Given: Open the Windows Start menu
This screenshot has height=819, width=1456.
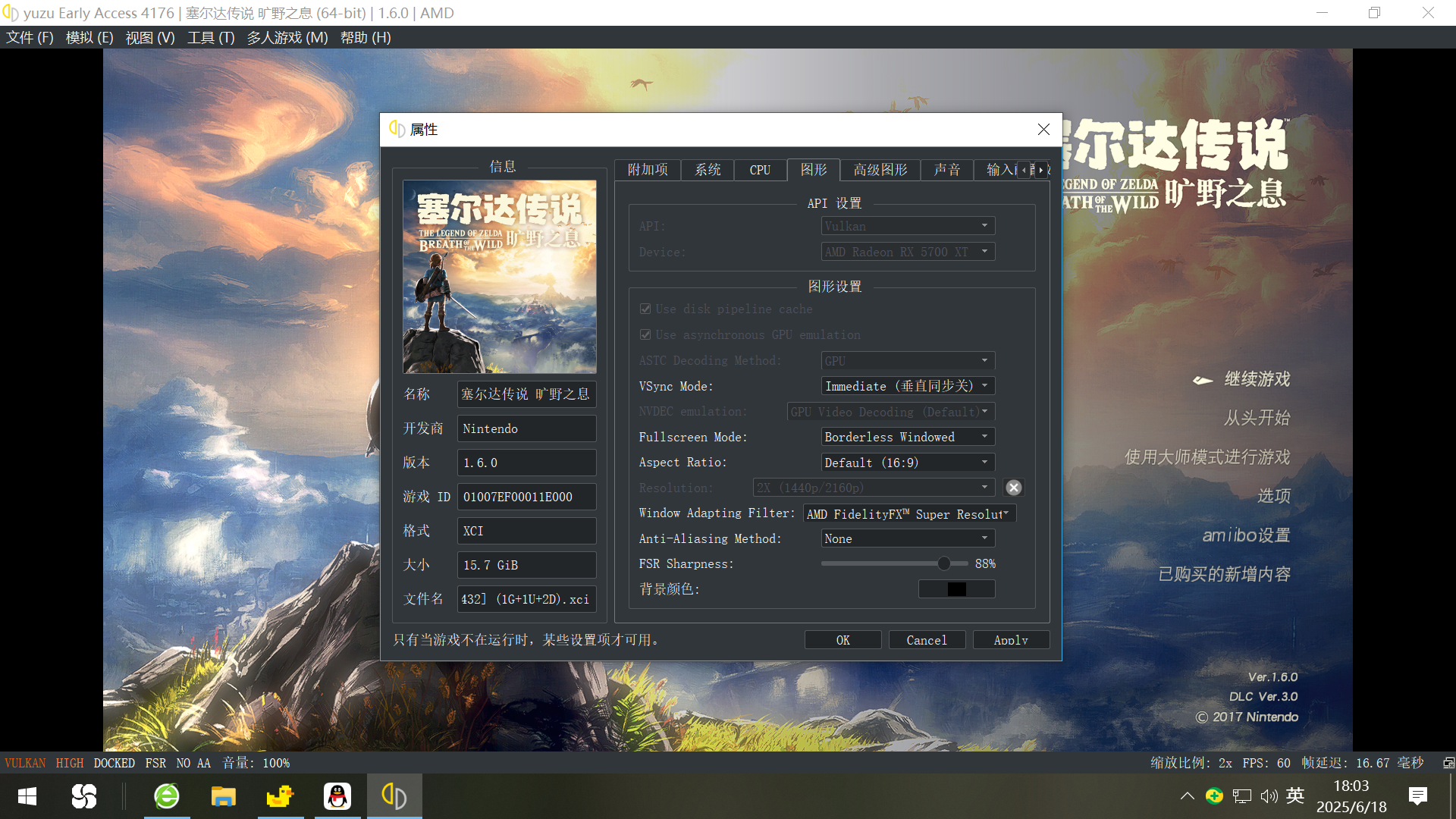Looking at the screenshot, I should 27,796.
